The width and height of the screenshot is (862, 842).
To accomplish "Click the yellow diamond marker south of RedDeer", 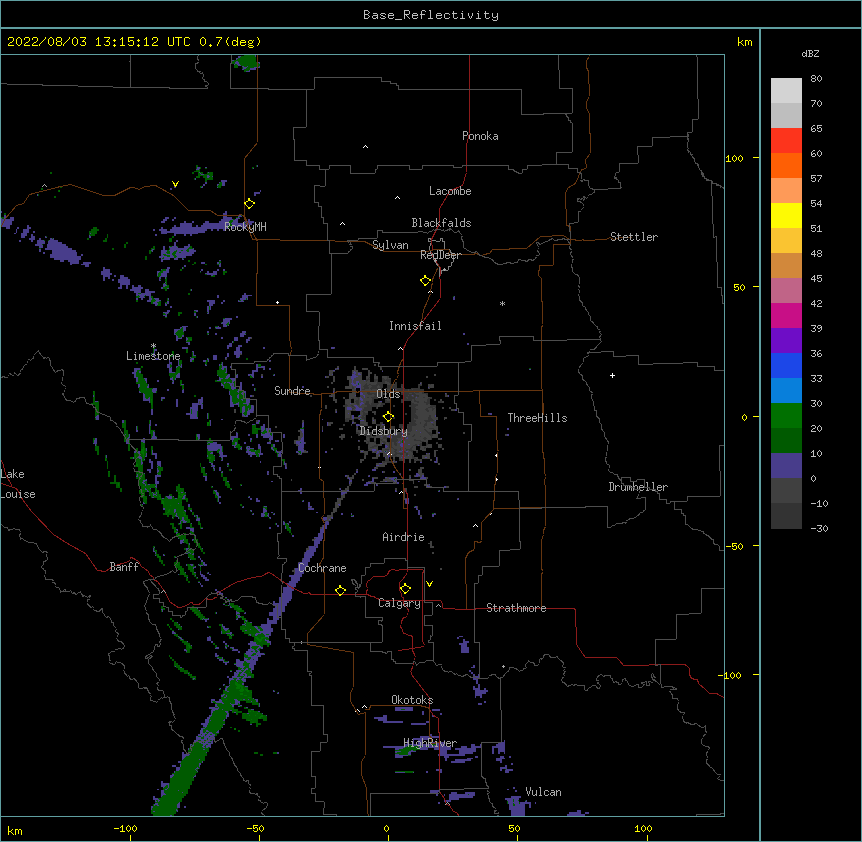I will click(x=426, y=281).
